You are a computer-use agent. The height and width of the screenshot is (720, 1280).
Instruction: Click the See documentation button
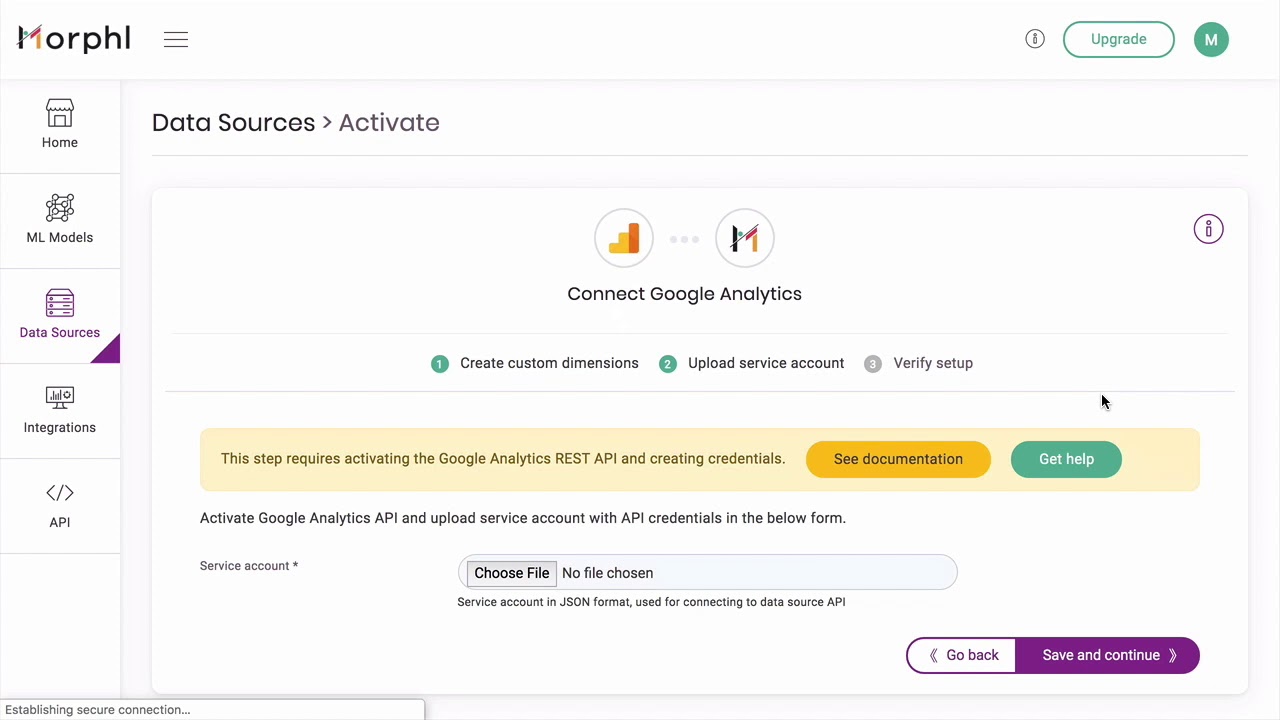pos(898,459)
